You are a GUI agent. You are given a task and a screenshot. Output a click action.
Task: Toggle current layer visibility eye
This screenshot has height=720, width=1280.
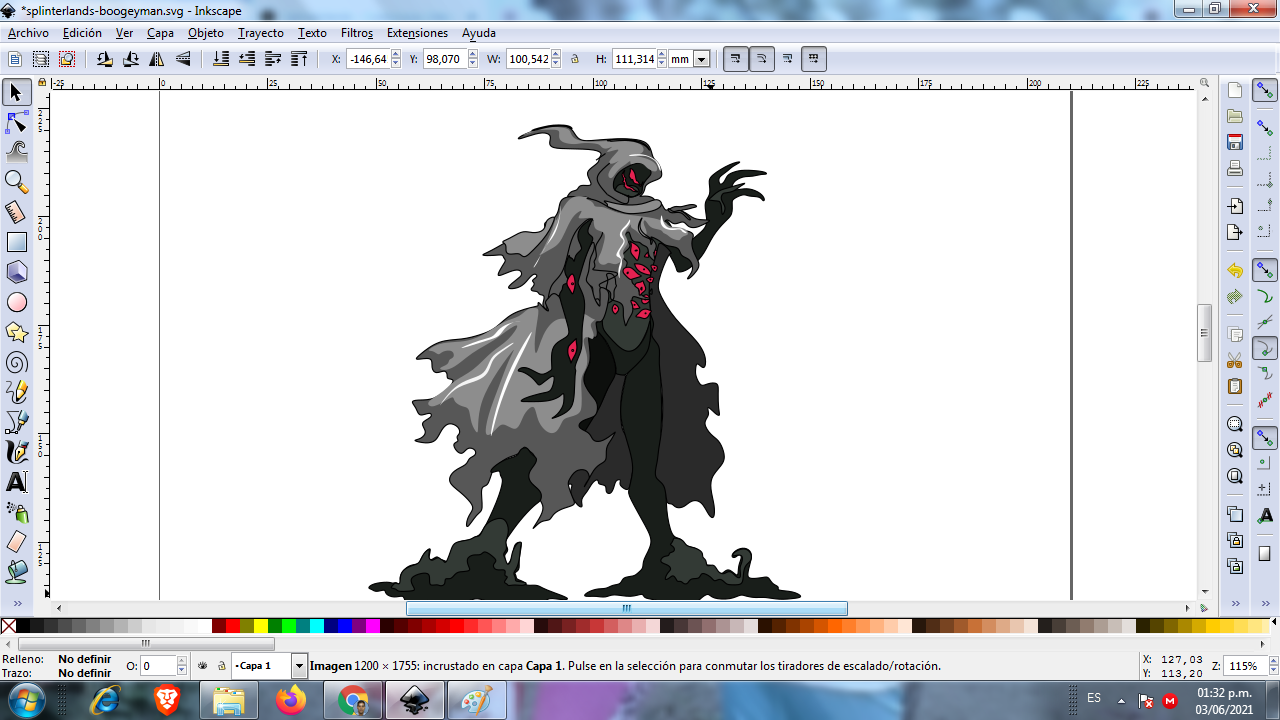pyautogui.click(x=203, y=665)
